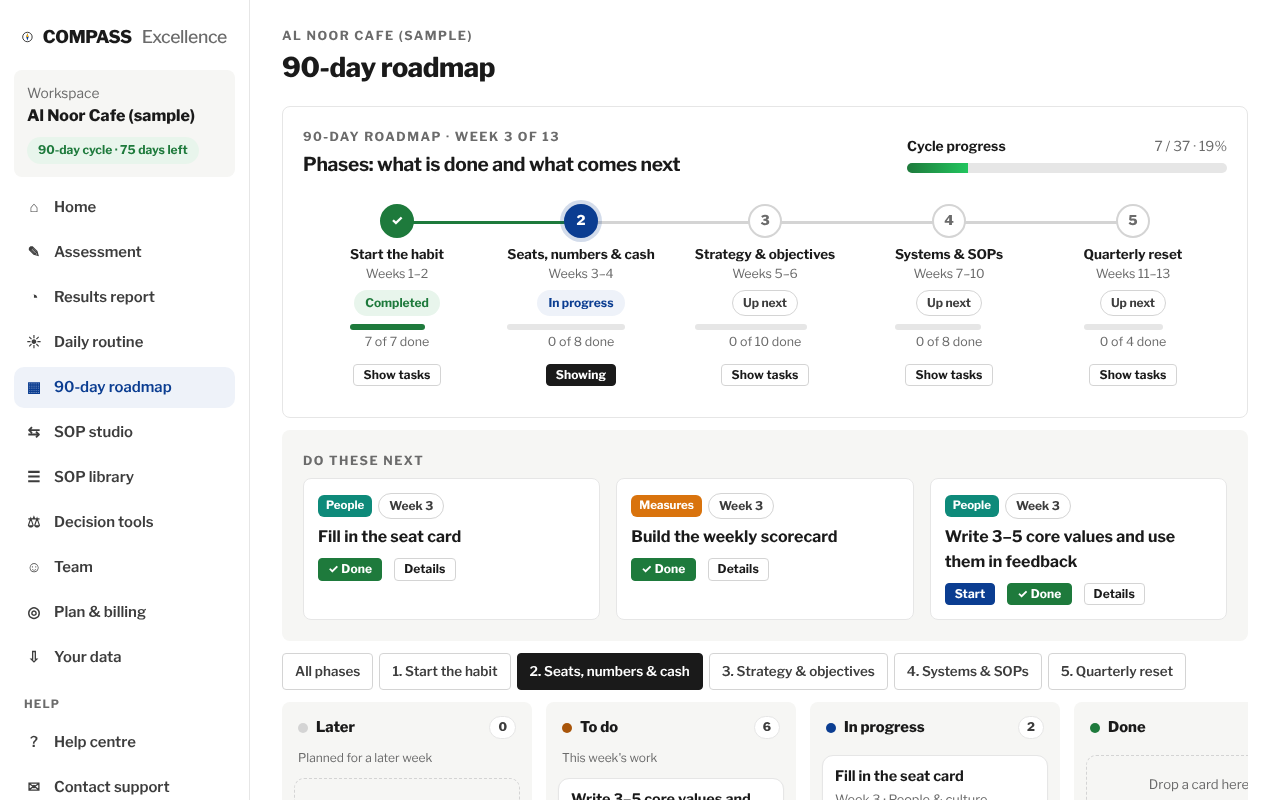1280x800 pixels.
Task: Select the SOP studio arrows icon
Action: pos(34,432)
